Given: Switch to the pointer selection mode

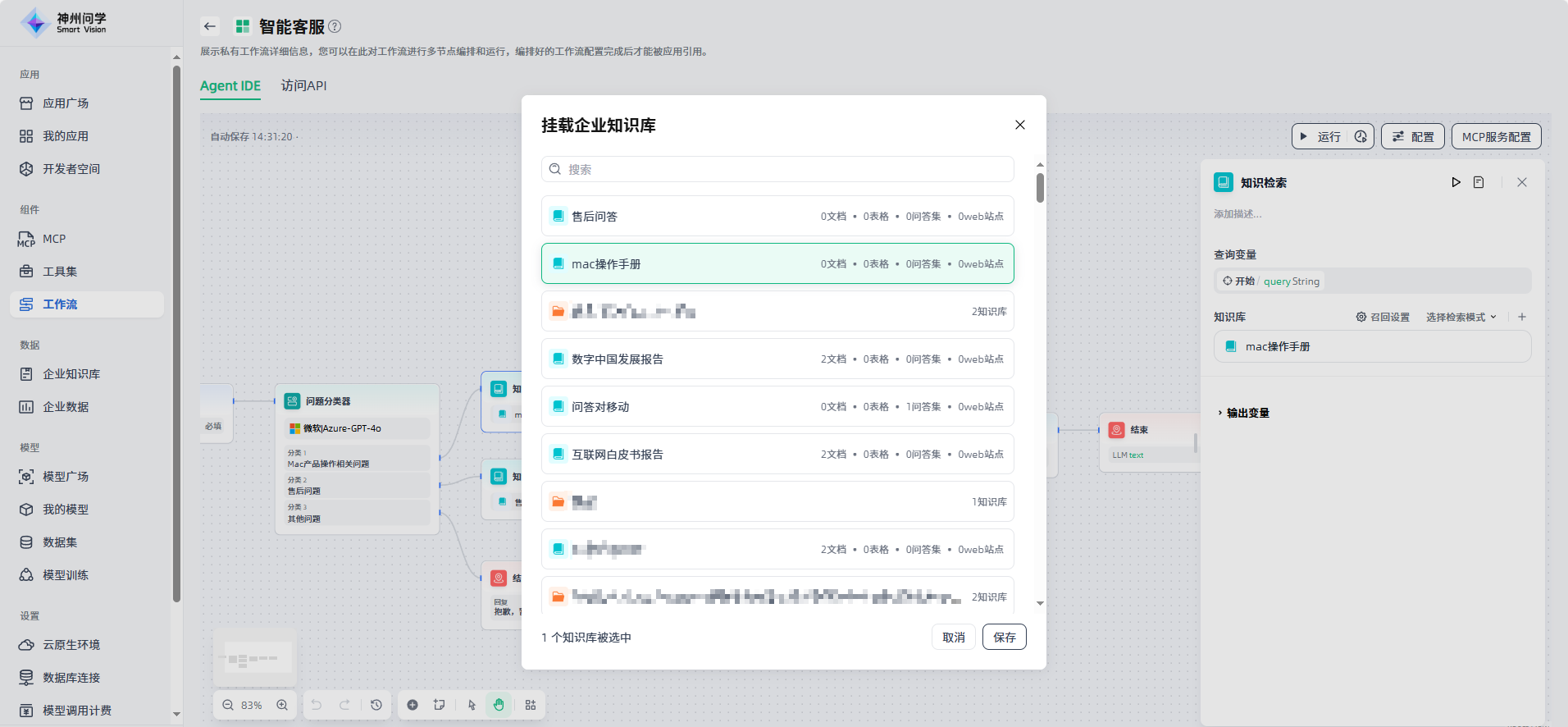Looking at the screenshot, I should click(472, 705).
